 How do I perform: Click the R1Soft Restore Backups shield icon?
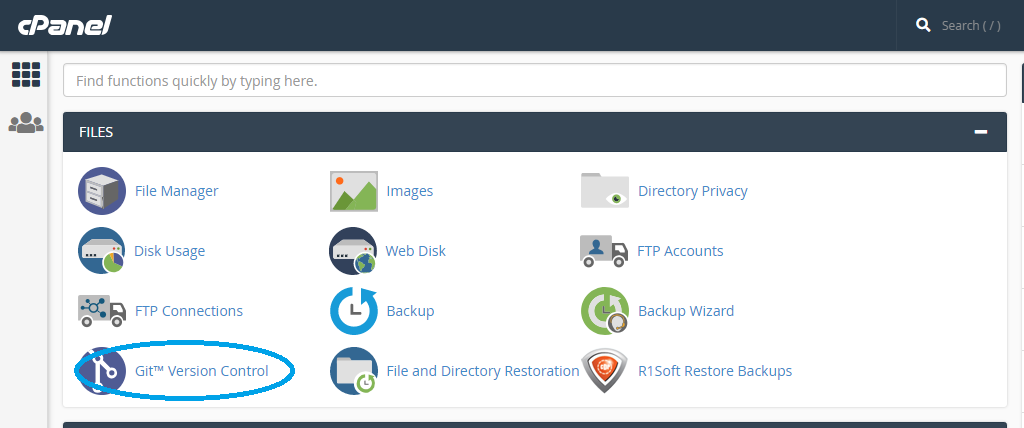coord(605,371)
